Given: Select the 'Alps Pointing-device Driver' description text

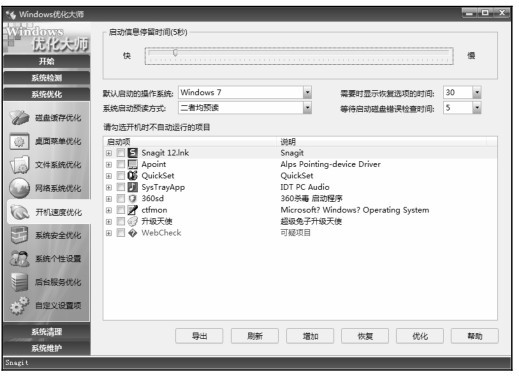Looking at the screenshot, I should [x=330, y=164].
